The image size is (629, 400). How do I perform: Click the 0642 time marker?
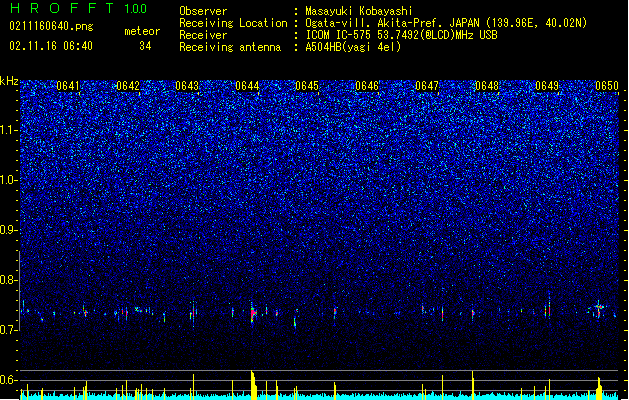pos(128,86)
